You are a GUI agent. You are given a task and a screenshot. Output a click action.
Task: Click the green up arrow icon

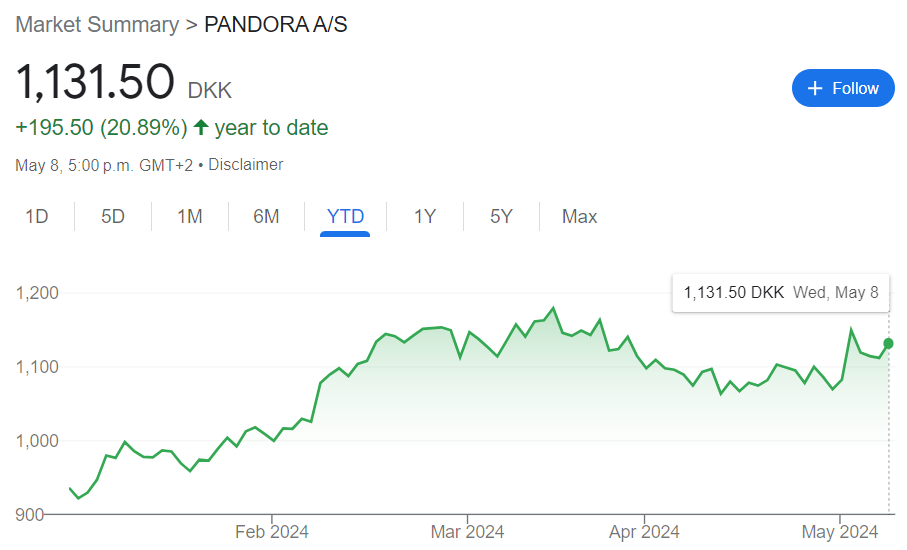coord(201,128)
